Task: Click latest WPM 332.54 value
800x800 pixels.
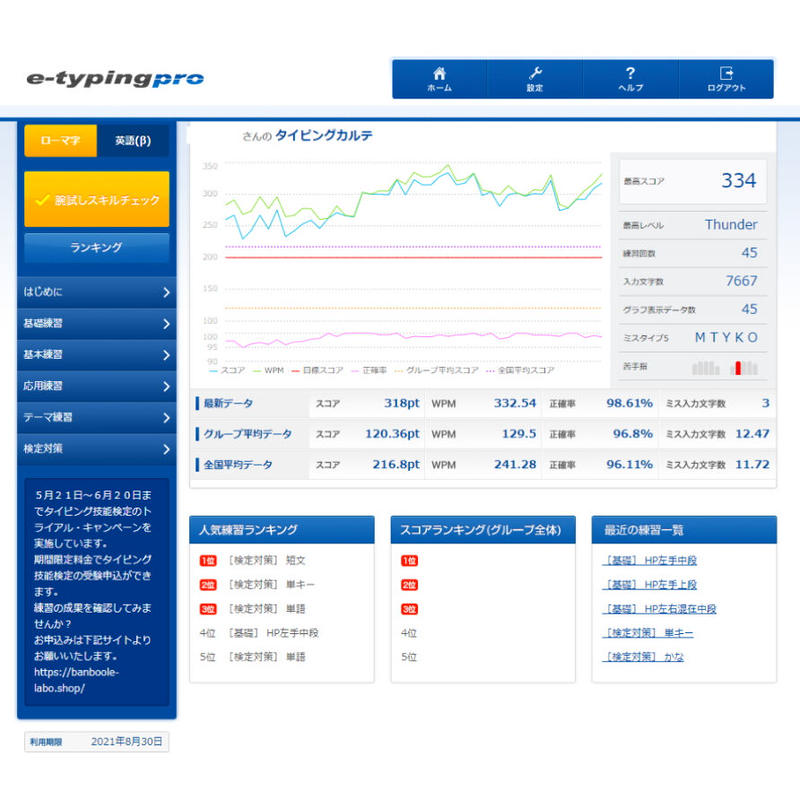Action: (515, 404)
